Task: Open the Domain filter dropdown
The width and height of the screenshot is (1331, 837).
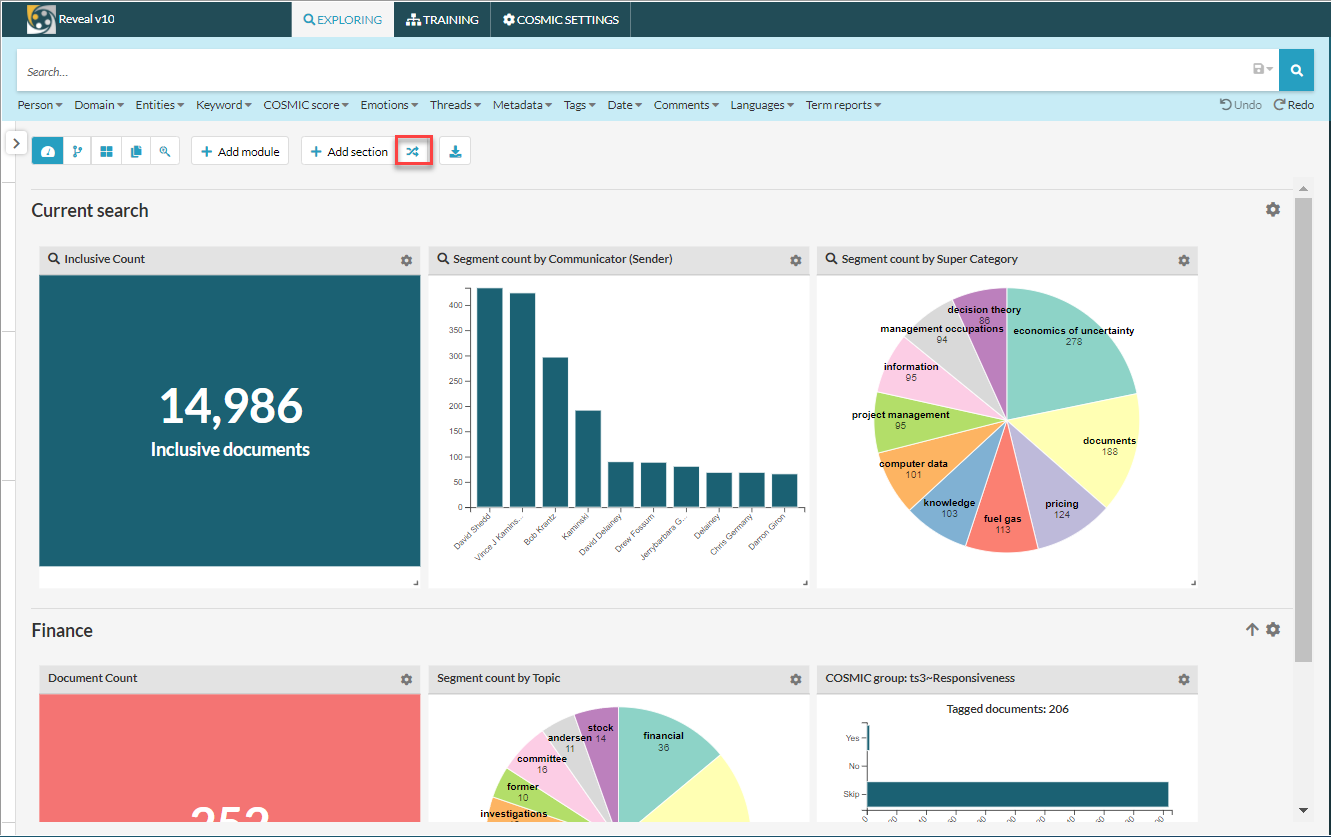Action: (99, 105)
